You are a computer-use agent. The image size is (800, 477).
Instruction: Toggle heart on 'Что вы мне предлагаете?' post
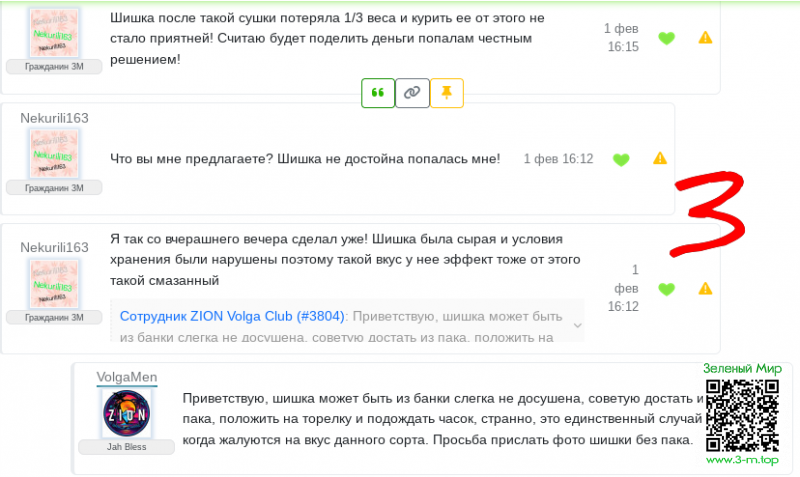[x=621, y=159]
